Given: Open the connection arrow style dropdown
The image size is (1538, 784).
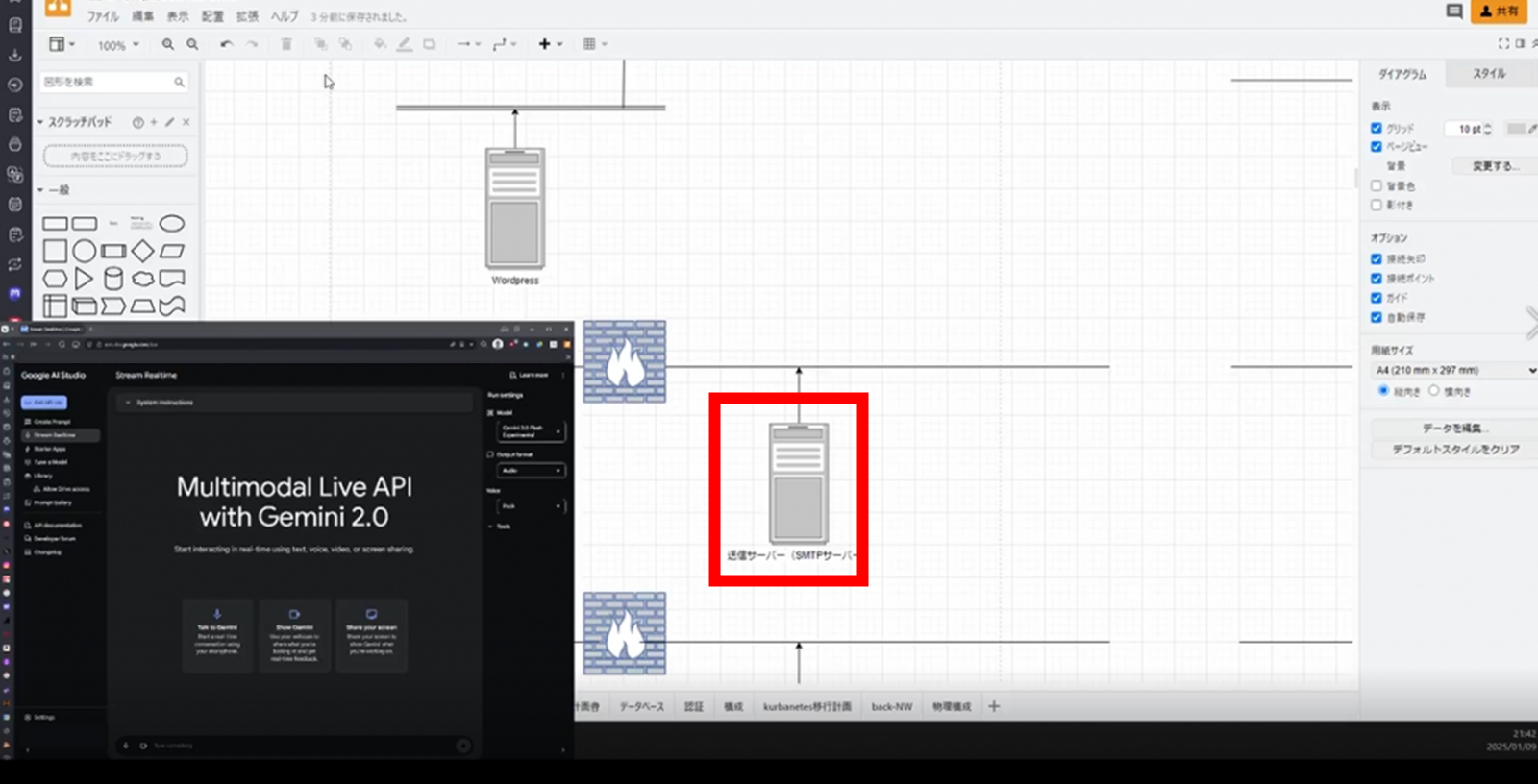Looking at the screenshot, I should coord(468,44).
